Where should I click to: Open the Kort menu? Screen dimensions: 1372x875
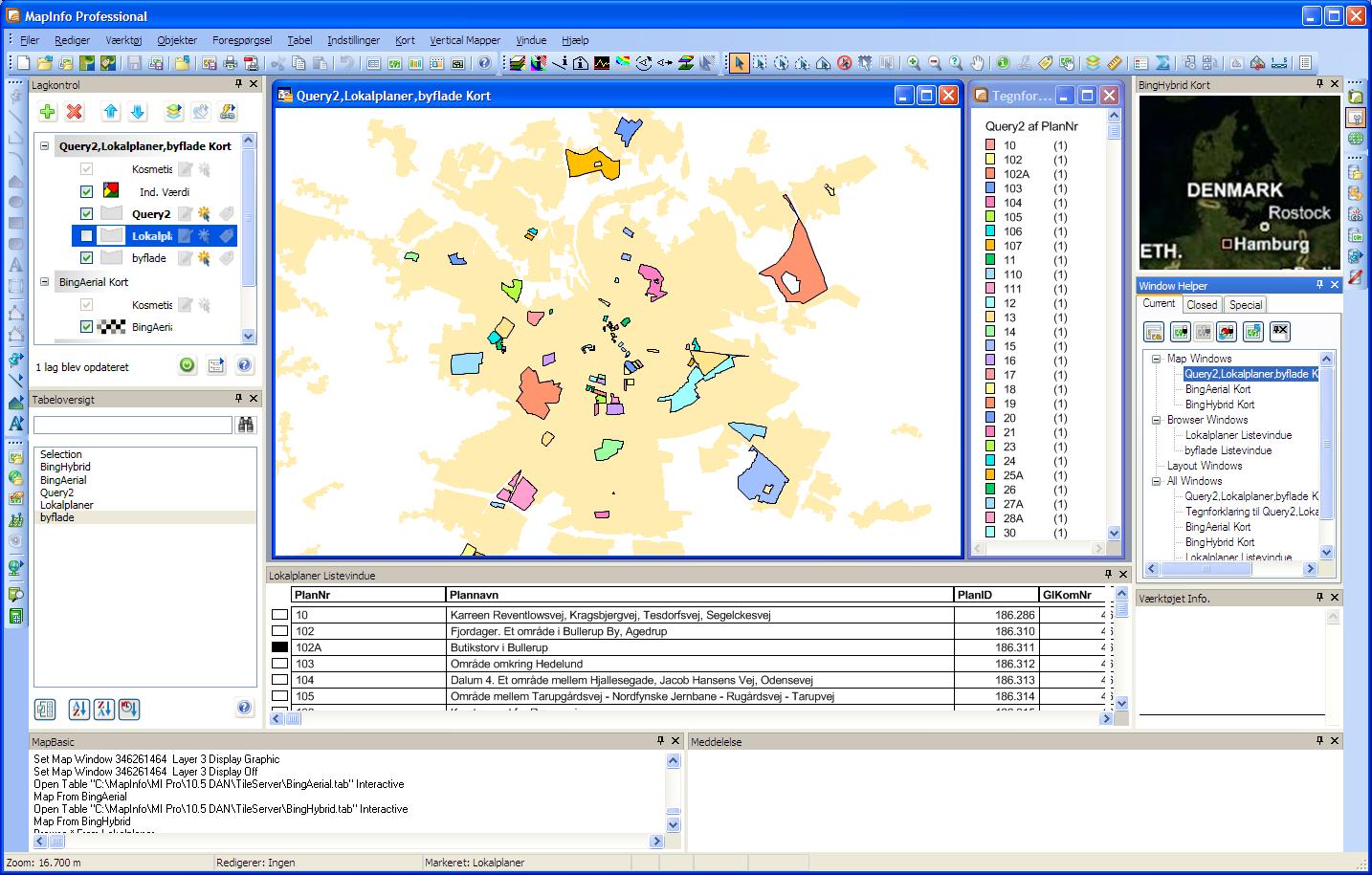click(405, 40)
